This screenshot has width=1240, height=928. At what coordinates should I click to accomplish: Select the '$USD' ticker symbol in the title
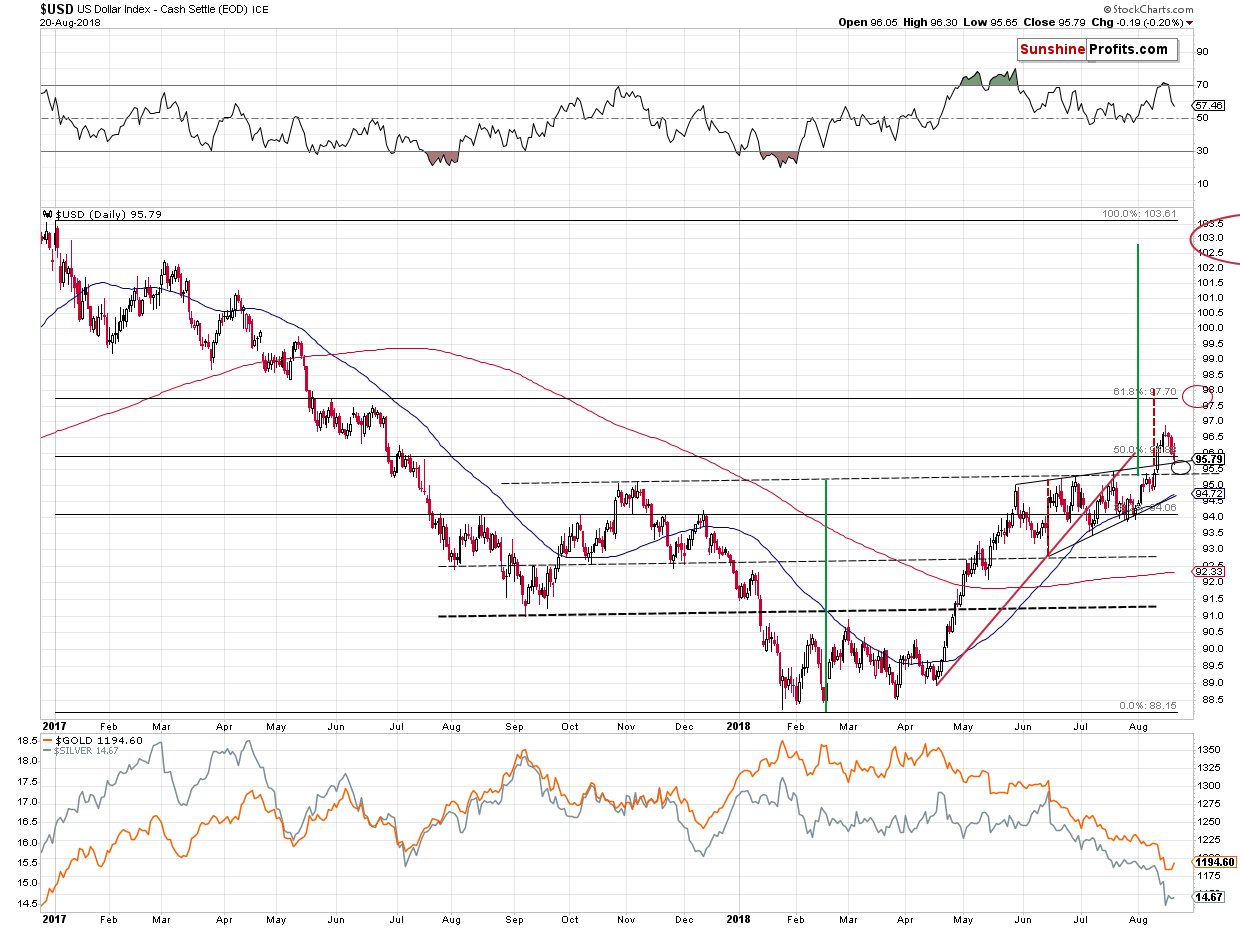(x=57, y=9)
